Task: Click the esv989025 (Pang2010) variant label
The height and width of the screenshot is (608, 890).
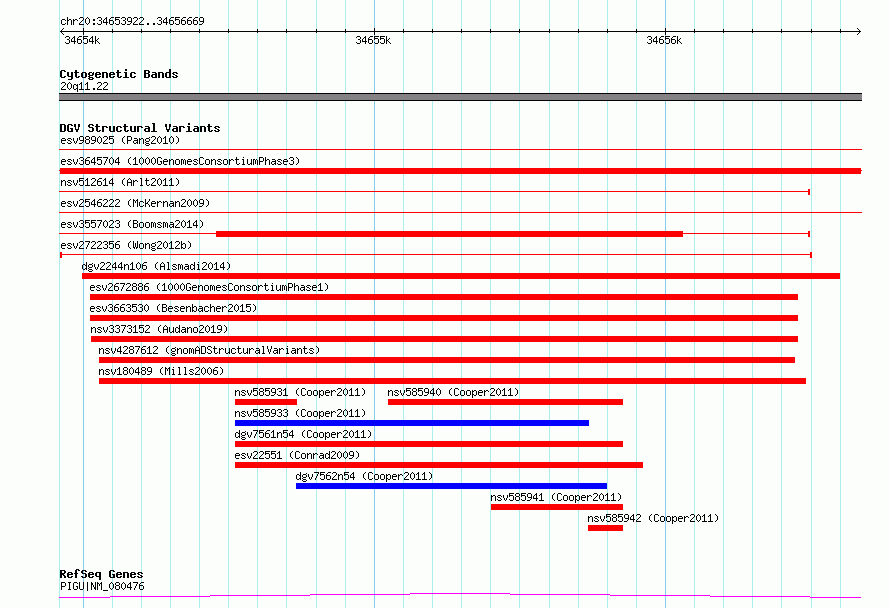Action: point(120,140)
